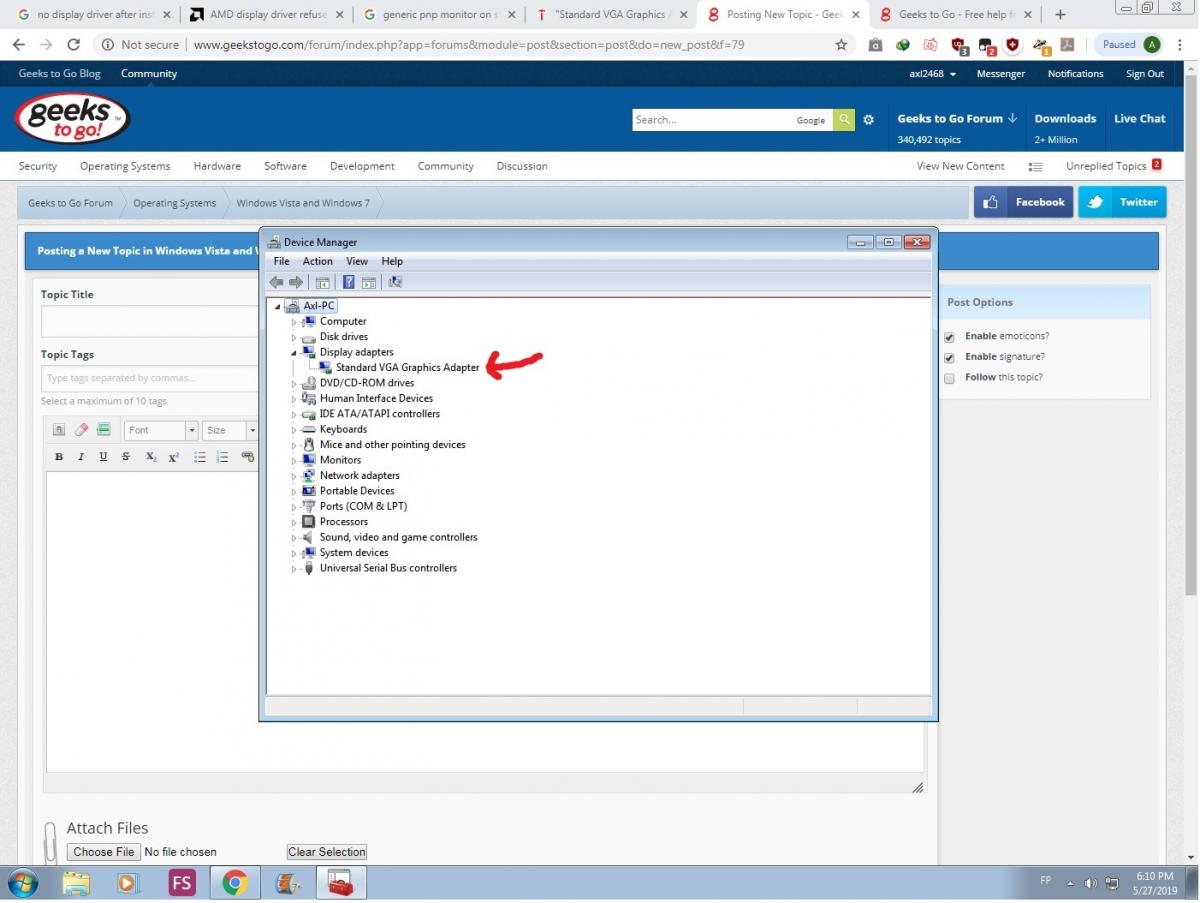Screen dimensions: 1200x903
Task: Open the Hardware navigation menu
Action: click(217, 166)
